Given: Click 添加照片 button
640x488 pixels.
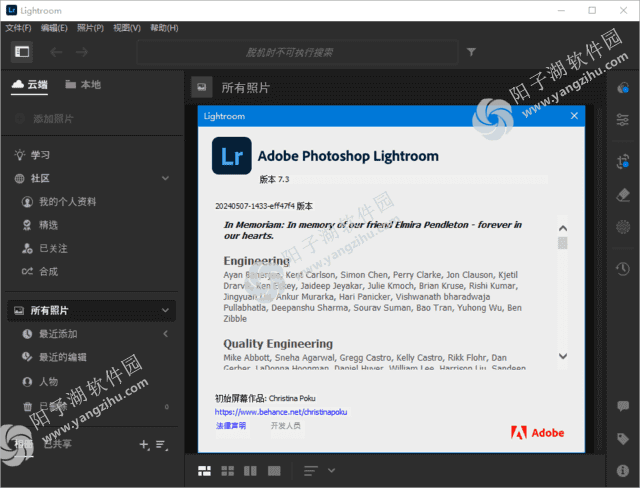Looking at the screenshot, I should click(x=44, y=119).
